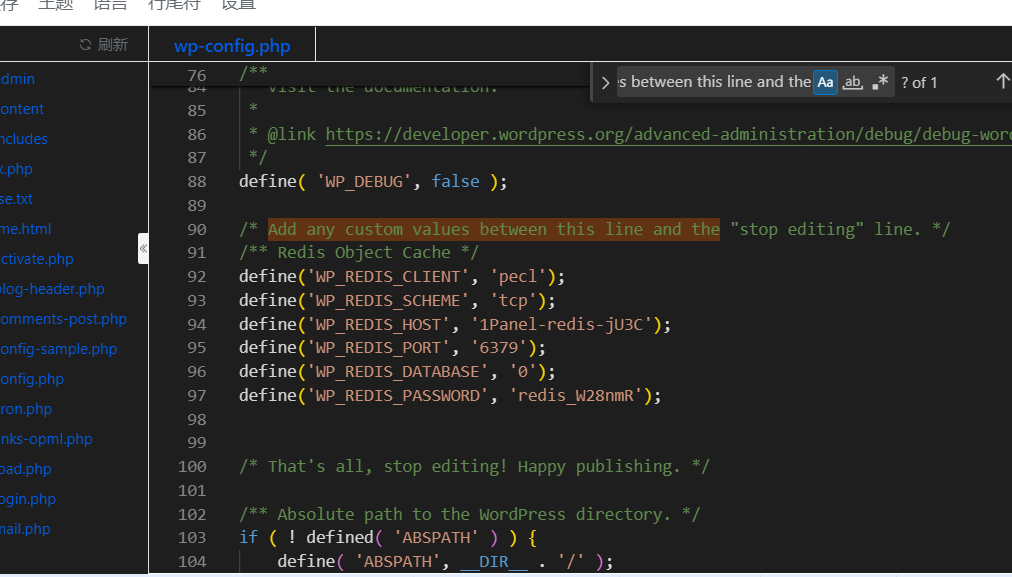Click highlighted 'Add any custom values' match

[494, 229]
